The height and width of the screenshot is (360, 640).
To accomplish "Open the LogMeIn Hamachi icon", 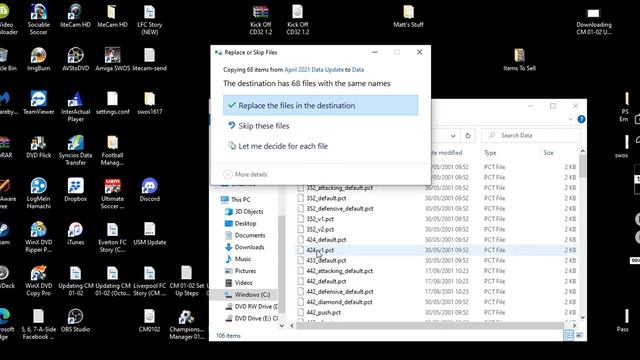I will pos(38,194).
